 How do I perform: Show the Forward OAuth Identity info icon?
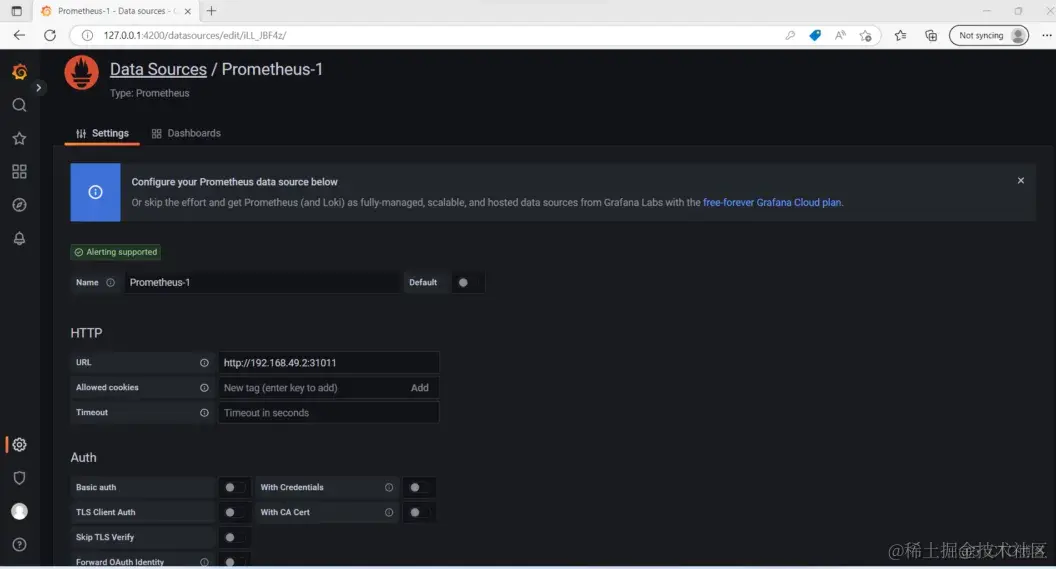point(204,562)
